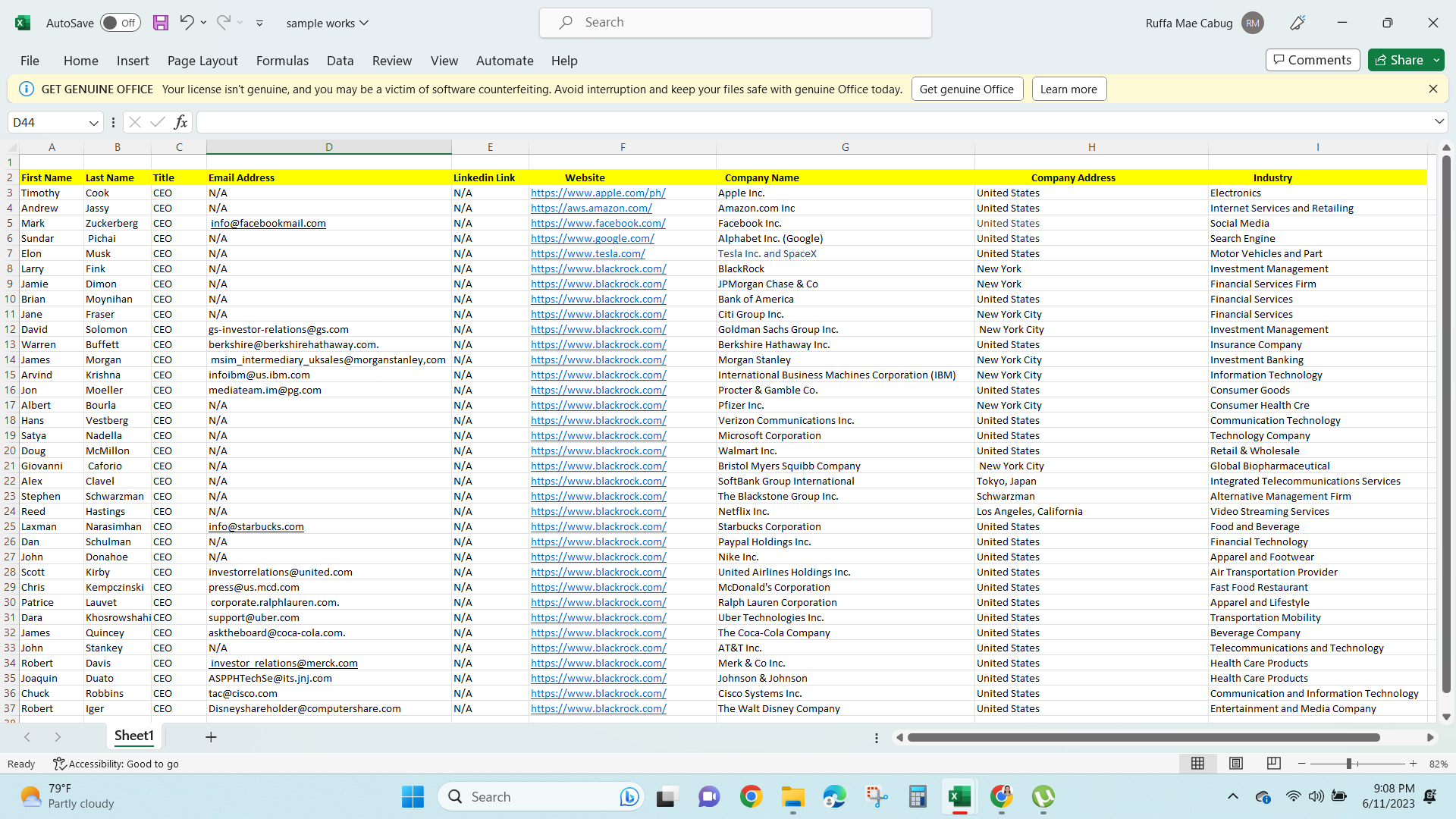Expand the sample works filename dropdown
Screen dimensions: 1456x819
[364, 23]
